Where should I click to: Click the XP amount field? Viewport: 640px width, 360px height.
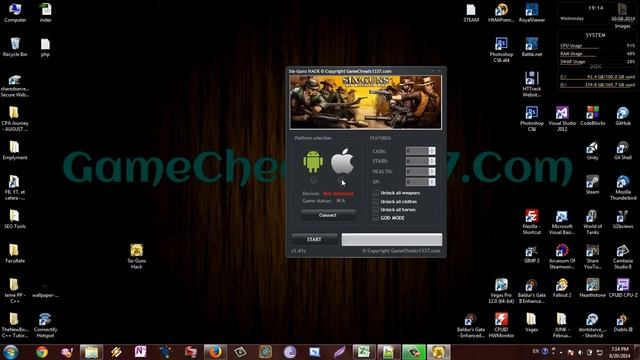pos(417,182)
